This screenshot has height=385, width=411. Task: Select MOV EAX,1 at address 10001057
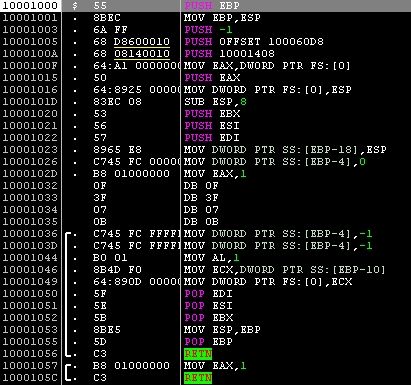click(215, 366)
